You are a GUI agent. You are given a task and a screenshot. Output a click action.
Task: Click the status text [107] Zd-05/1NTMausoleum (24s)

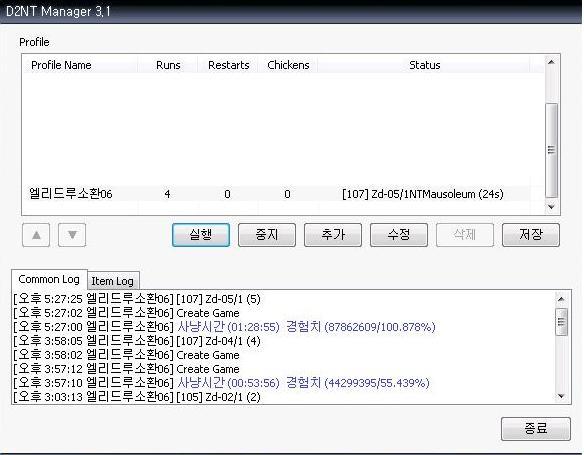pos(423,194)
